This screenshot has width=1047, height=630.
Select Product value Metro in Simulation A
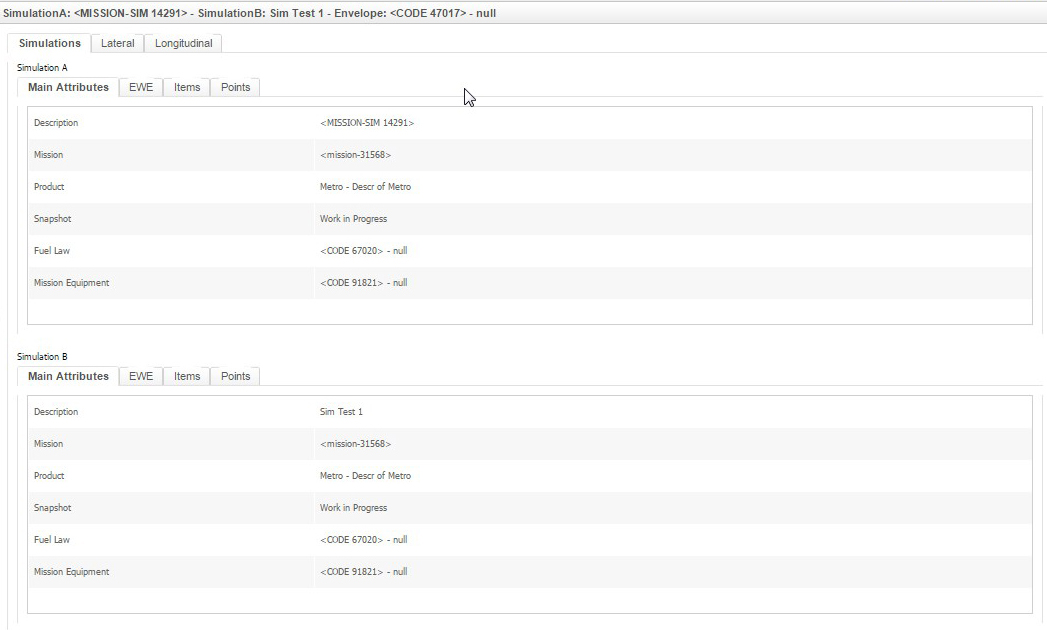(365, 187)
